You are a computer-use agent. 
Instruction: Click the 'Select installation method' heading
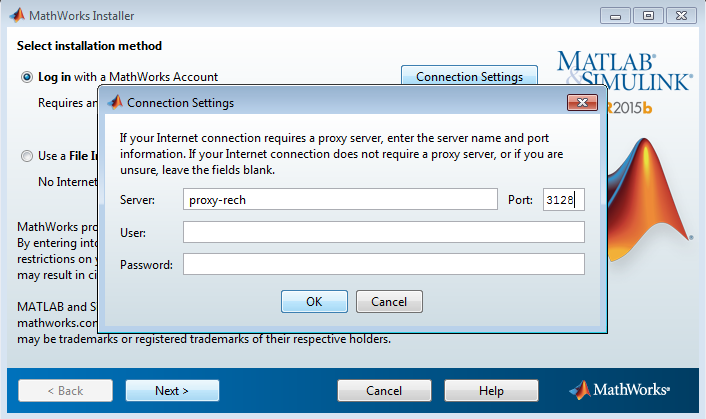coord(89,46)
